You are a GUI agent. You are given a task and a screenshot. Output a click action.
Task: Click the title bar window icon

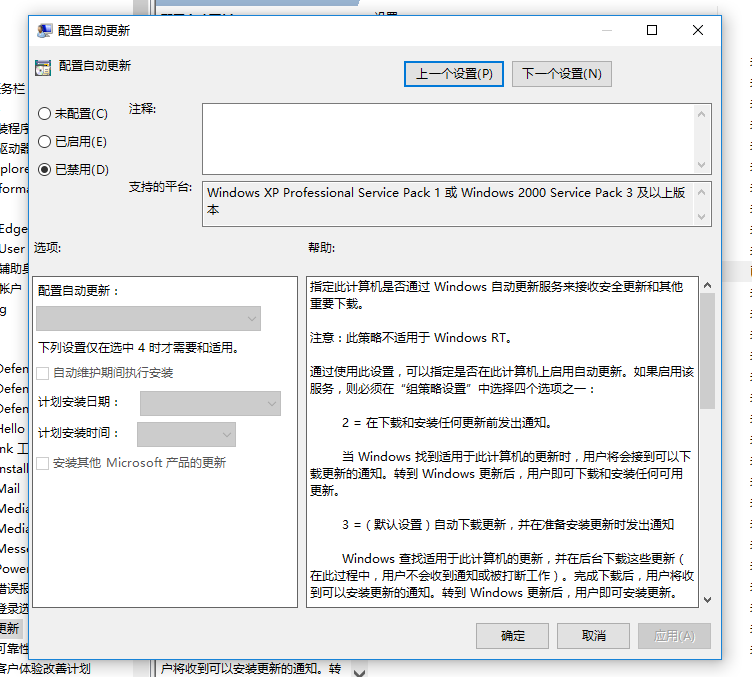point(45,31)
